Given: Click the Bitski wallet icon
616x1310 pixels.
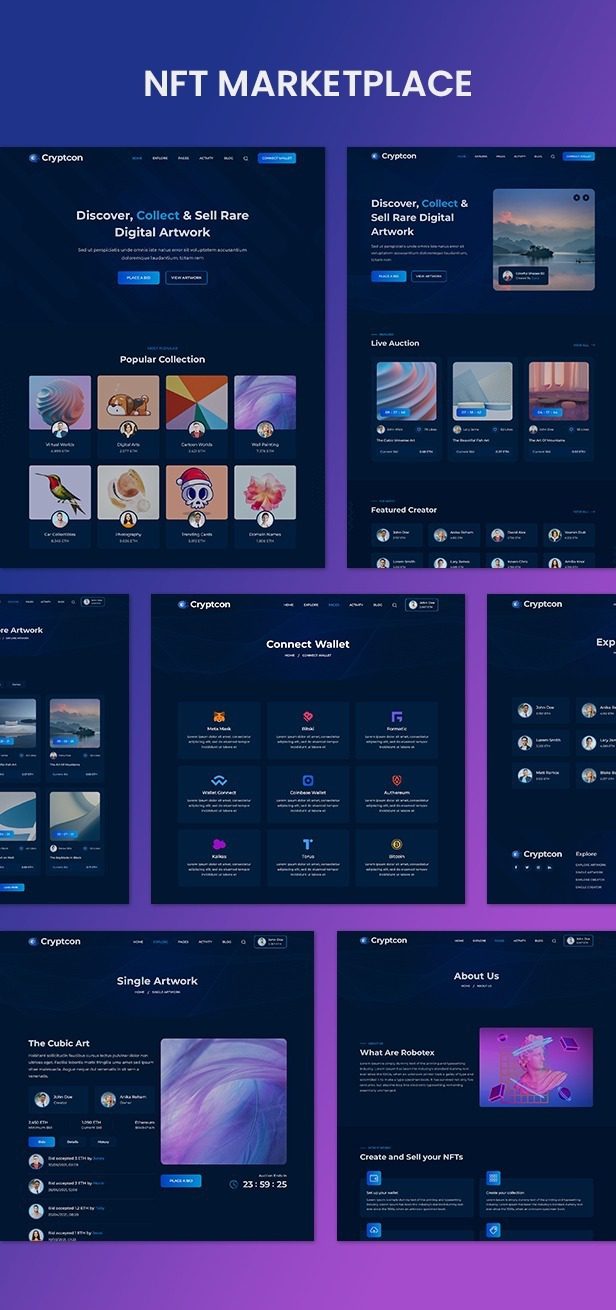Looking at the screenshot, I should 308,717.
